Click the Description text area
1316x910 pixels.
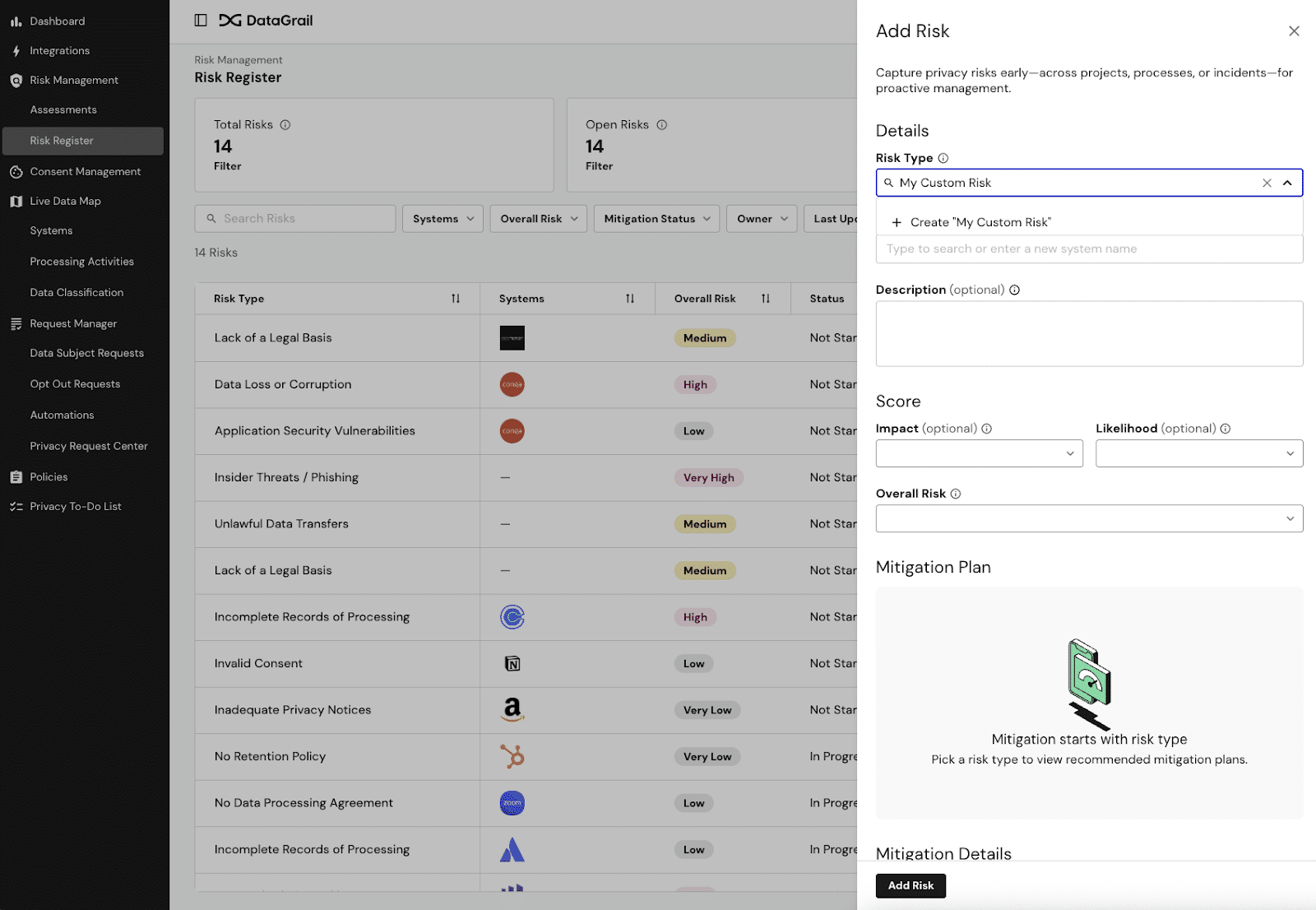click(1089, 333)
